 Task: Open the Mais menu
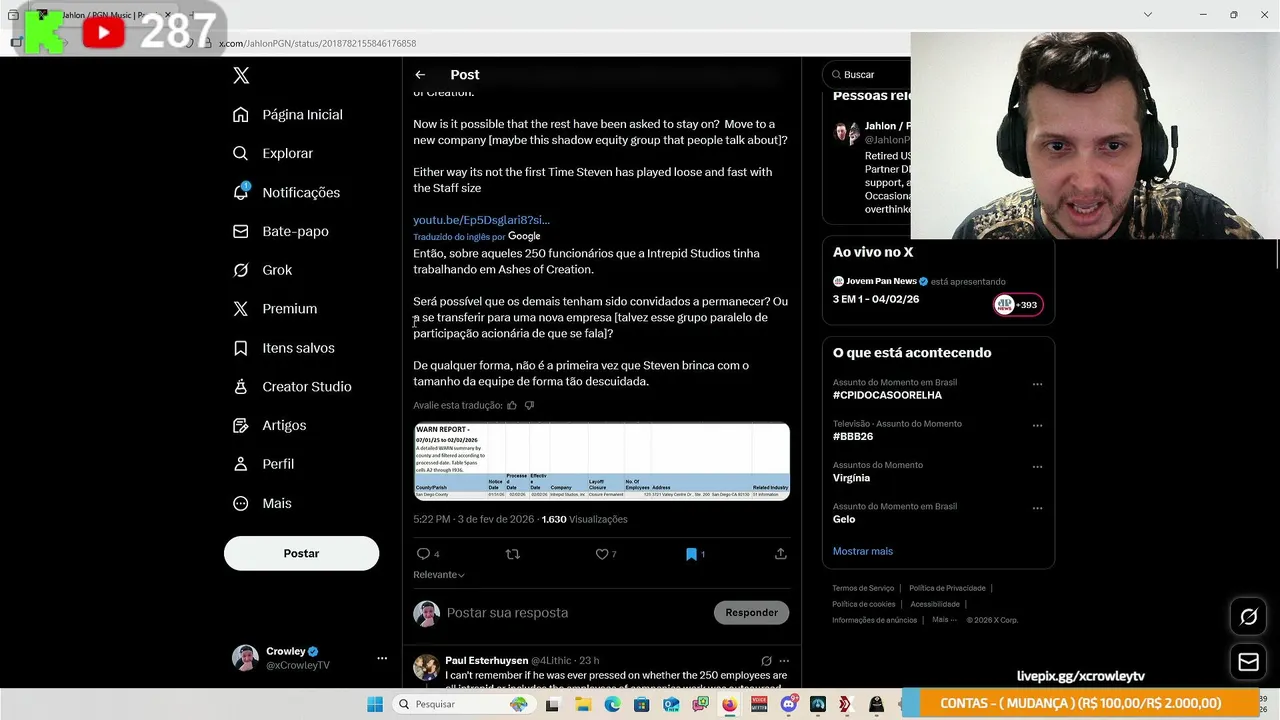[263, 503]
